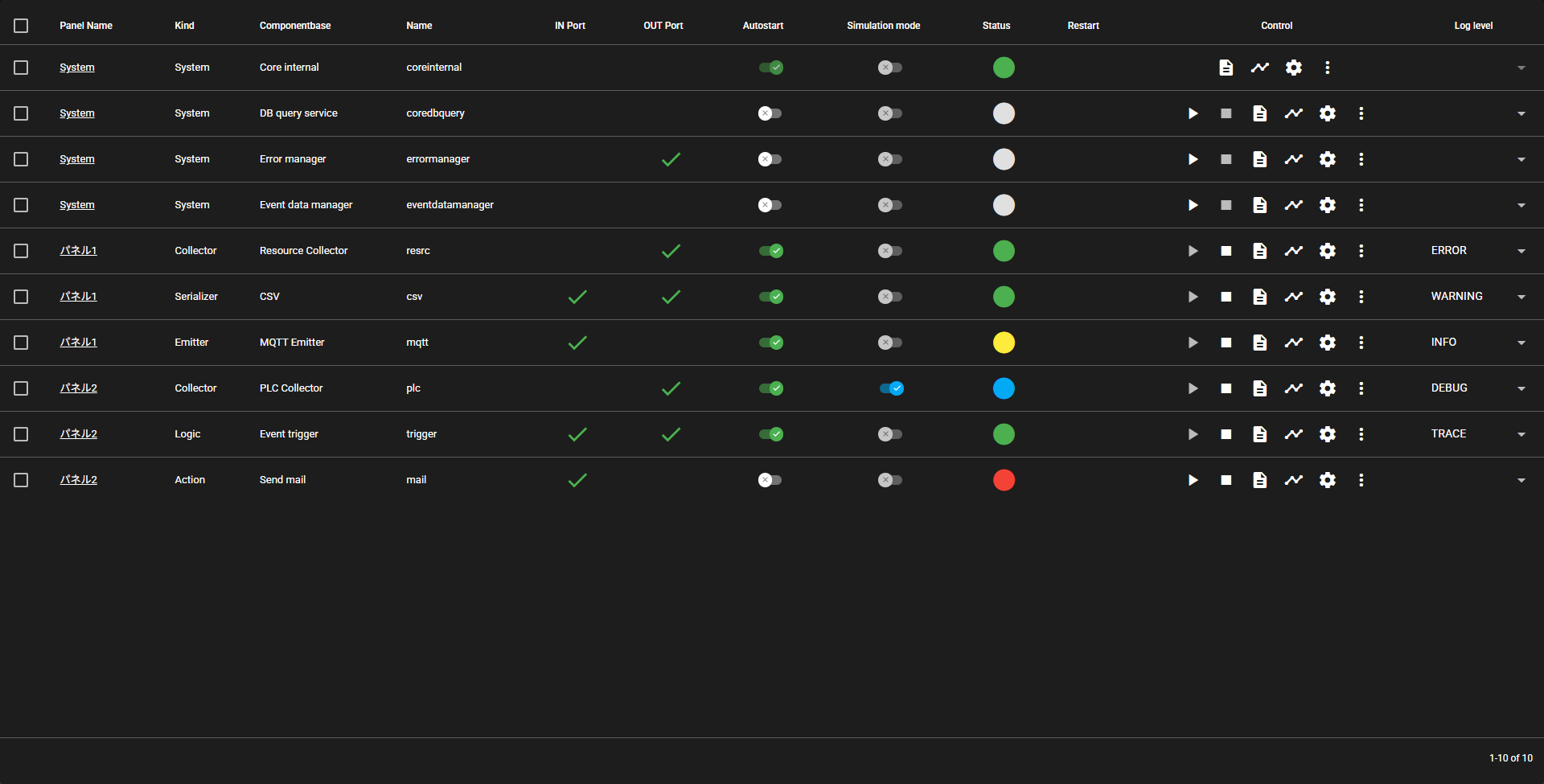Open more options for eventdatamanager row
1544x784 pixels.
tap(1361, 205)
